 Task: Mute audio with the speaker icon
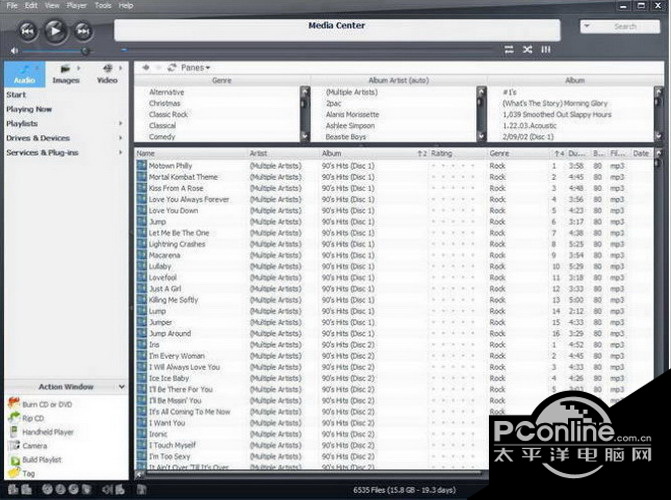pos(14,51)
